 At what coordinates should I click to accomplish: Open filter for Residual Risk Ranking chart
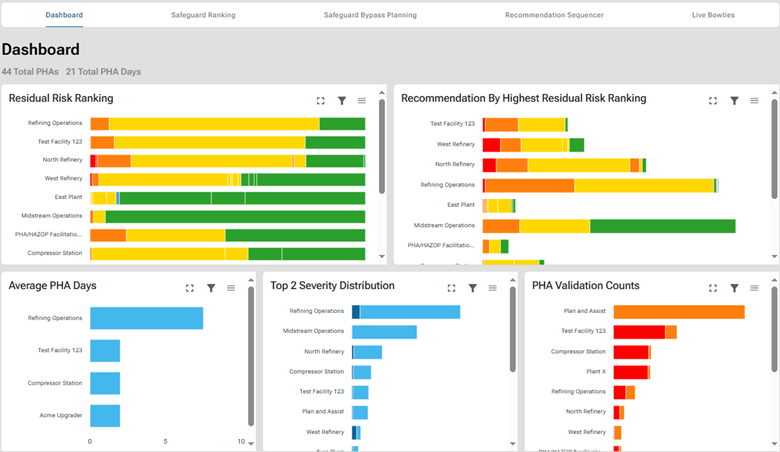click(342, 101)
